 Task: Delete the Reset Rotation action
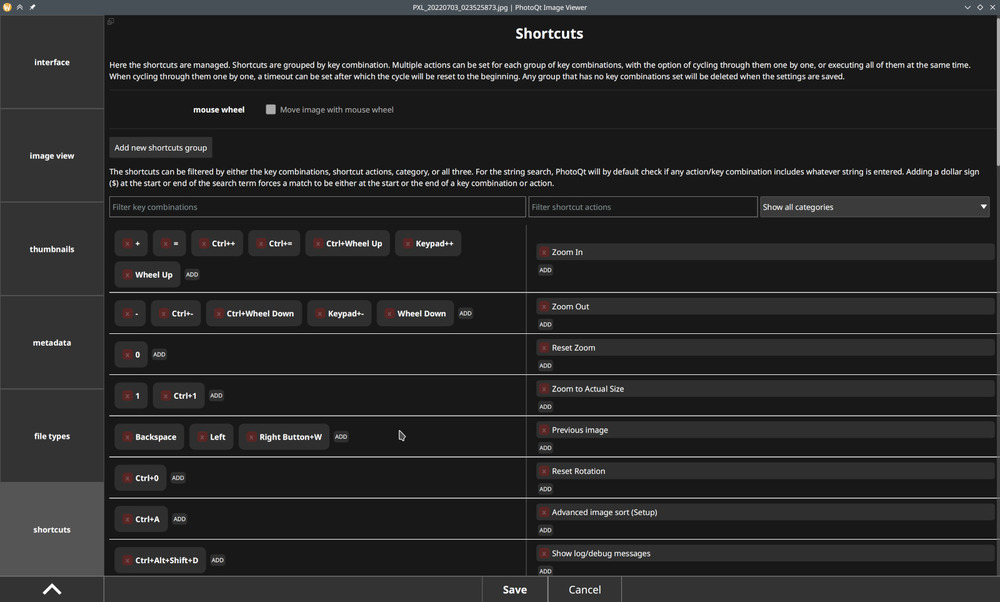tap(544, 471)
